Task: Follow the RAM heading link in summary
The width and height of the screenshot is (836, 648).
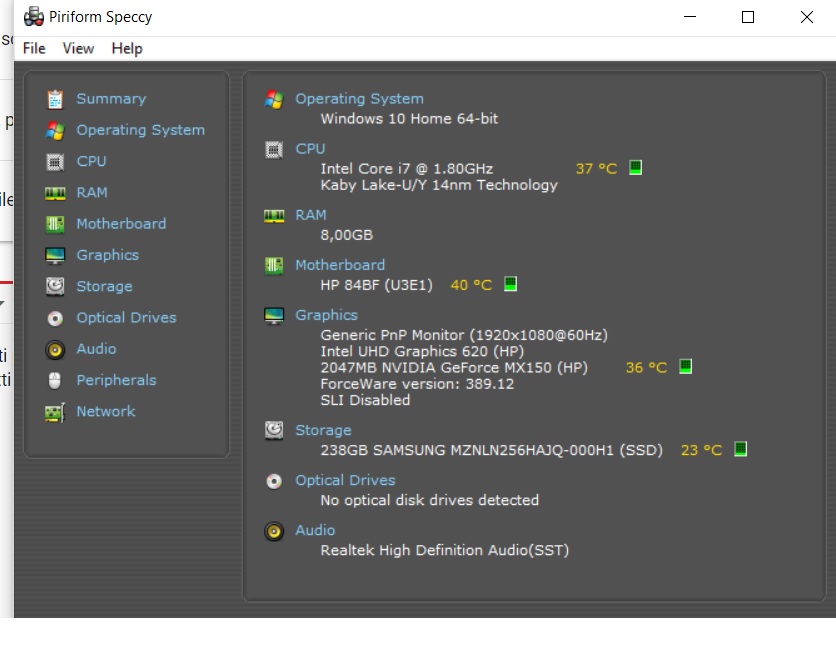Action: click(311, 215)
